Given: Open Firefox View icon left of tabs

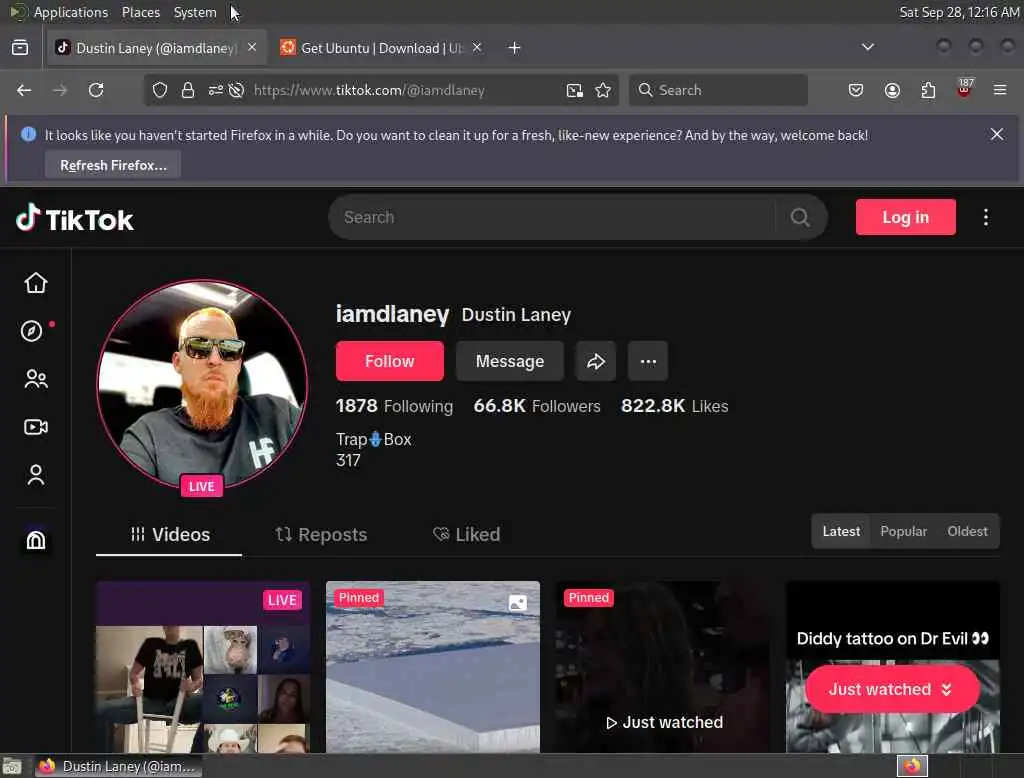Looking at the screenshot, I should 20,48.
